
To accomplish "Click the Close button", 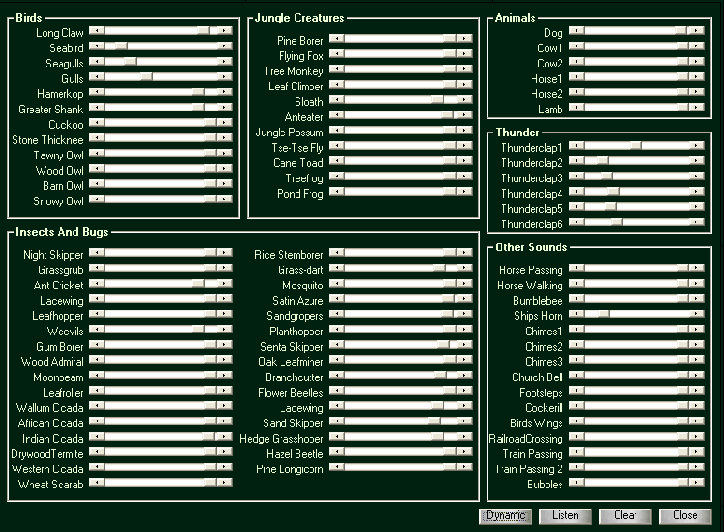I will 685,516.
